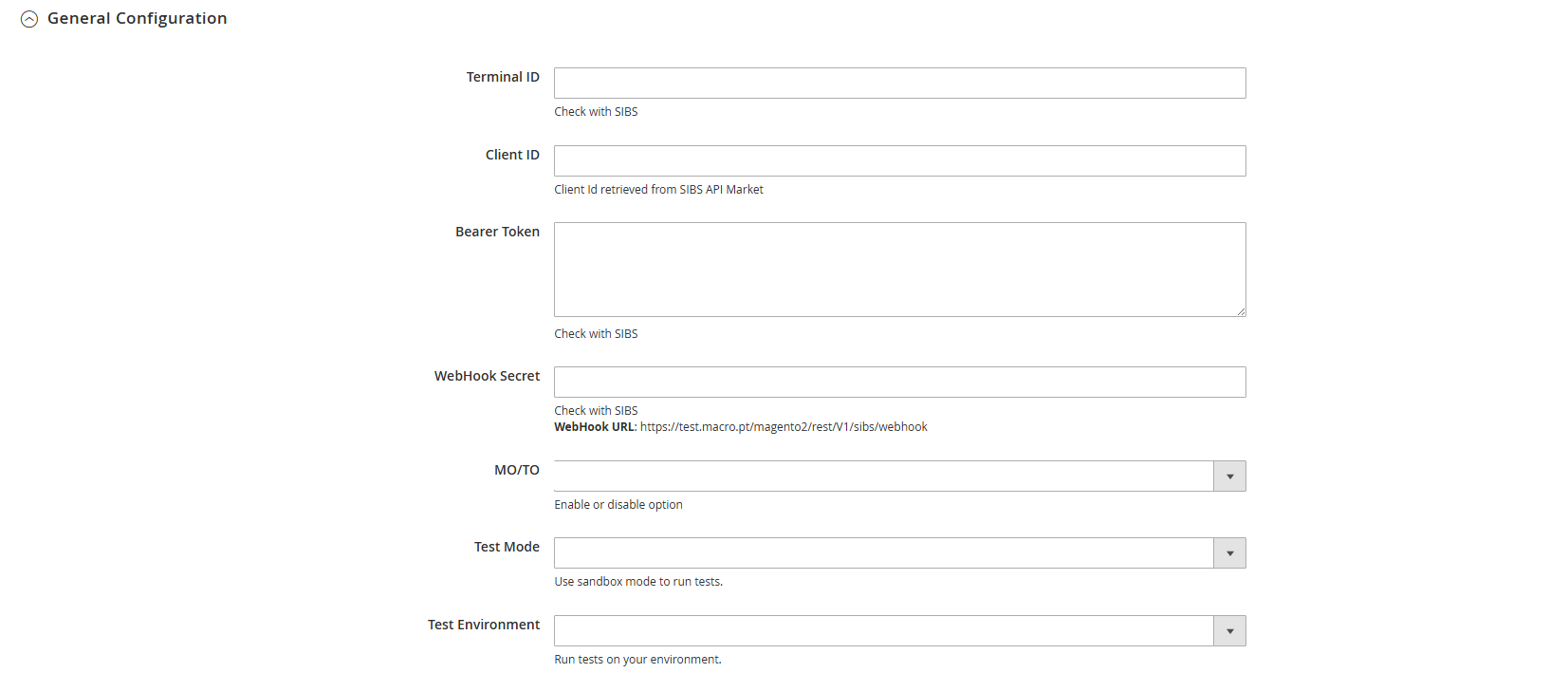
Task: Open the Test Environment dropdown arrow
Action: [1229, 631]
